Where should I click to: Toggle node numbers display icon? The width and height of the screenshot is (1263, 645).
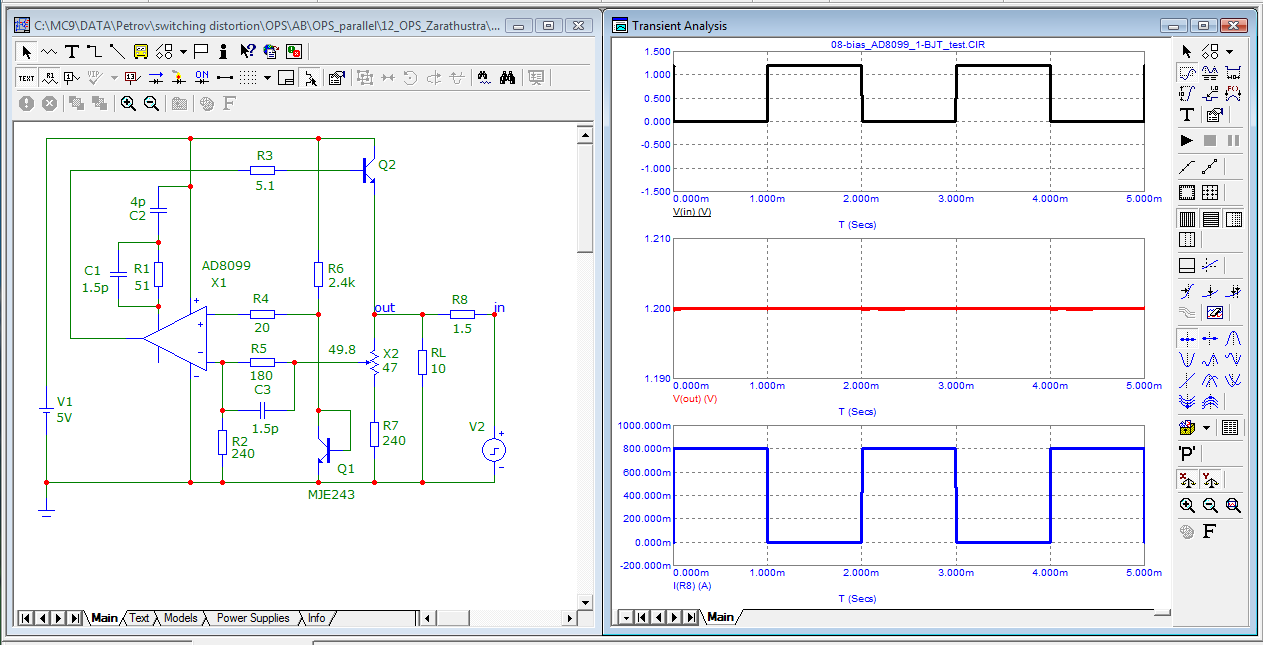click(71, 78)
